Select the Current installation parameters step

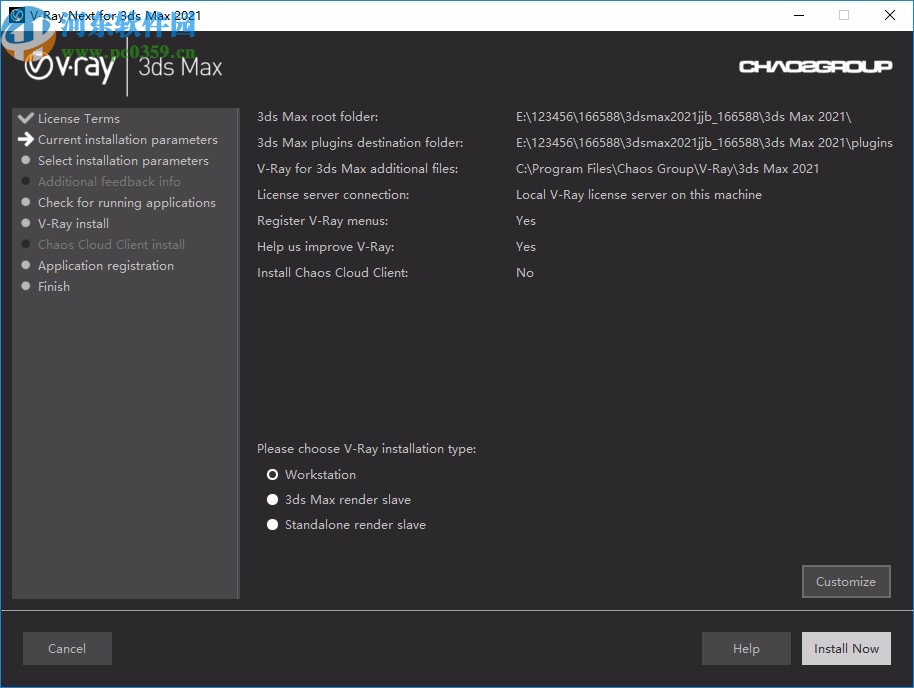[x=127, y=139]
